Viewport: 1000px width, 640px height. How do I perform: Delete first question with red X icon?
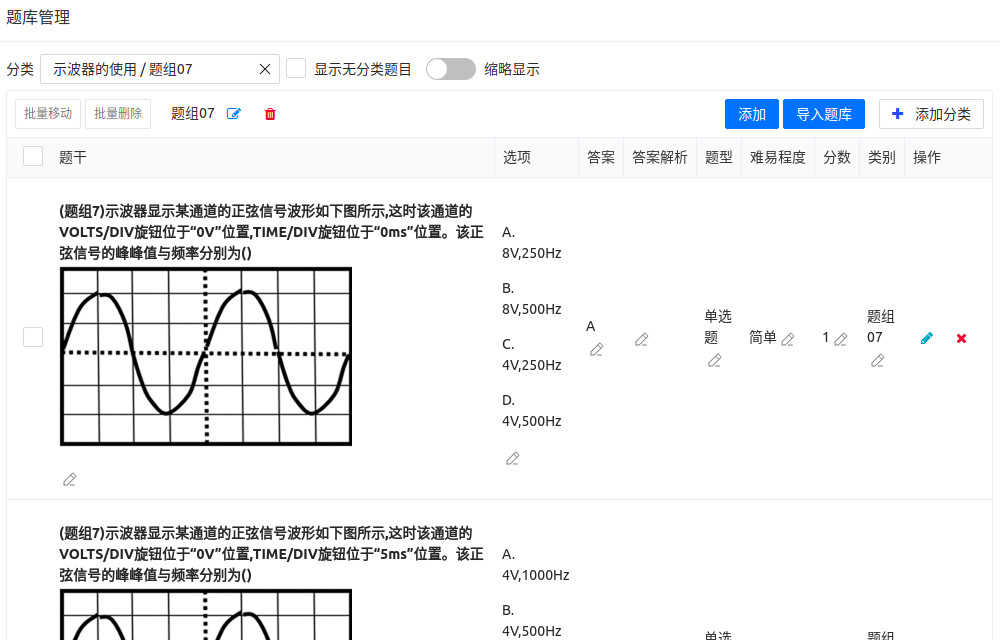click(x=961, y=338)
